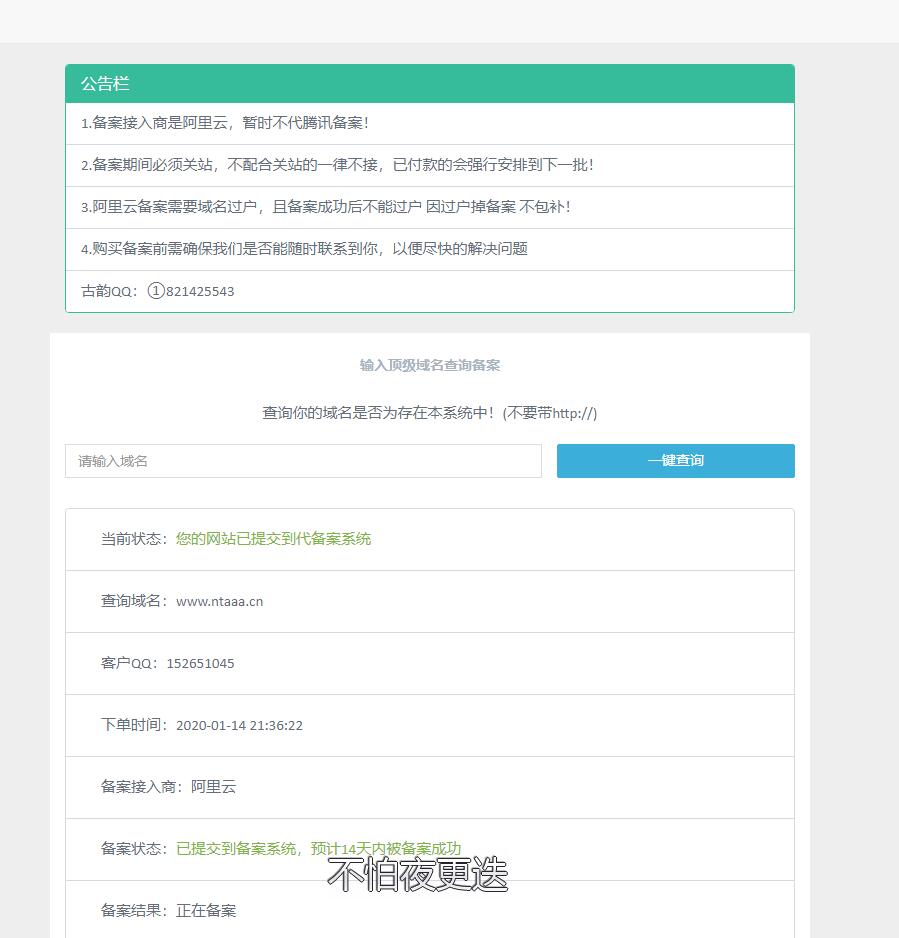899x938 pixels.
Task: Click the third notice about 域名过户
Action: coord(325,207)
